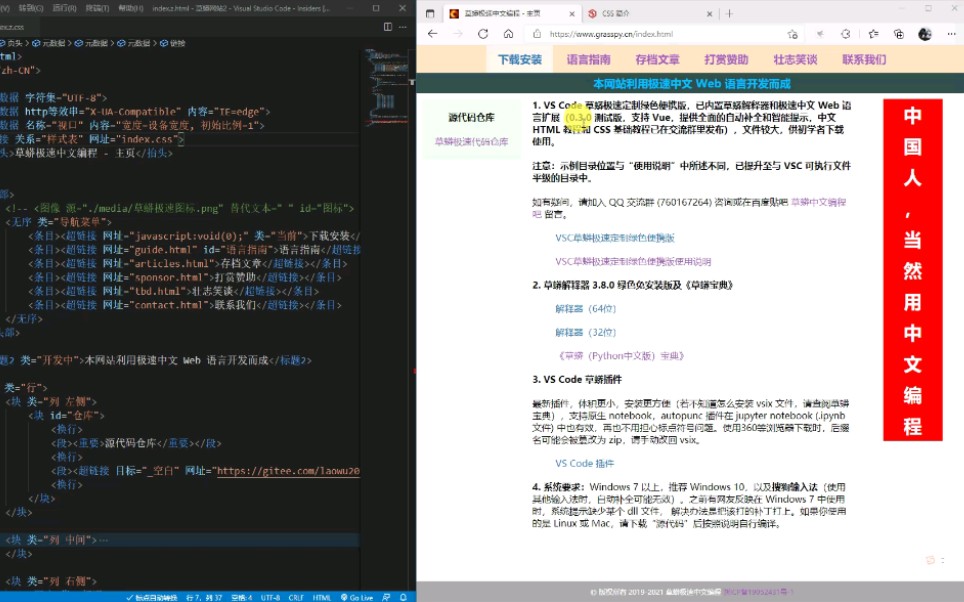964x602 pixels.
Task: Add current page to favorites via star icon
Action: pos(794,33)
